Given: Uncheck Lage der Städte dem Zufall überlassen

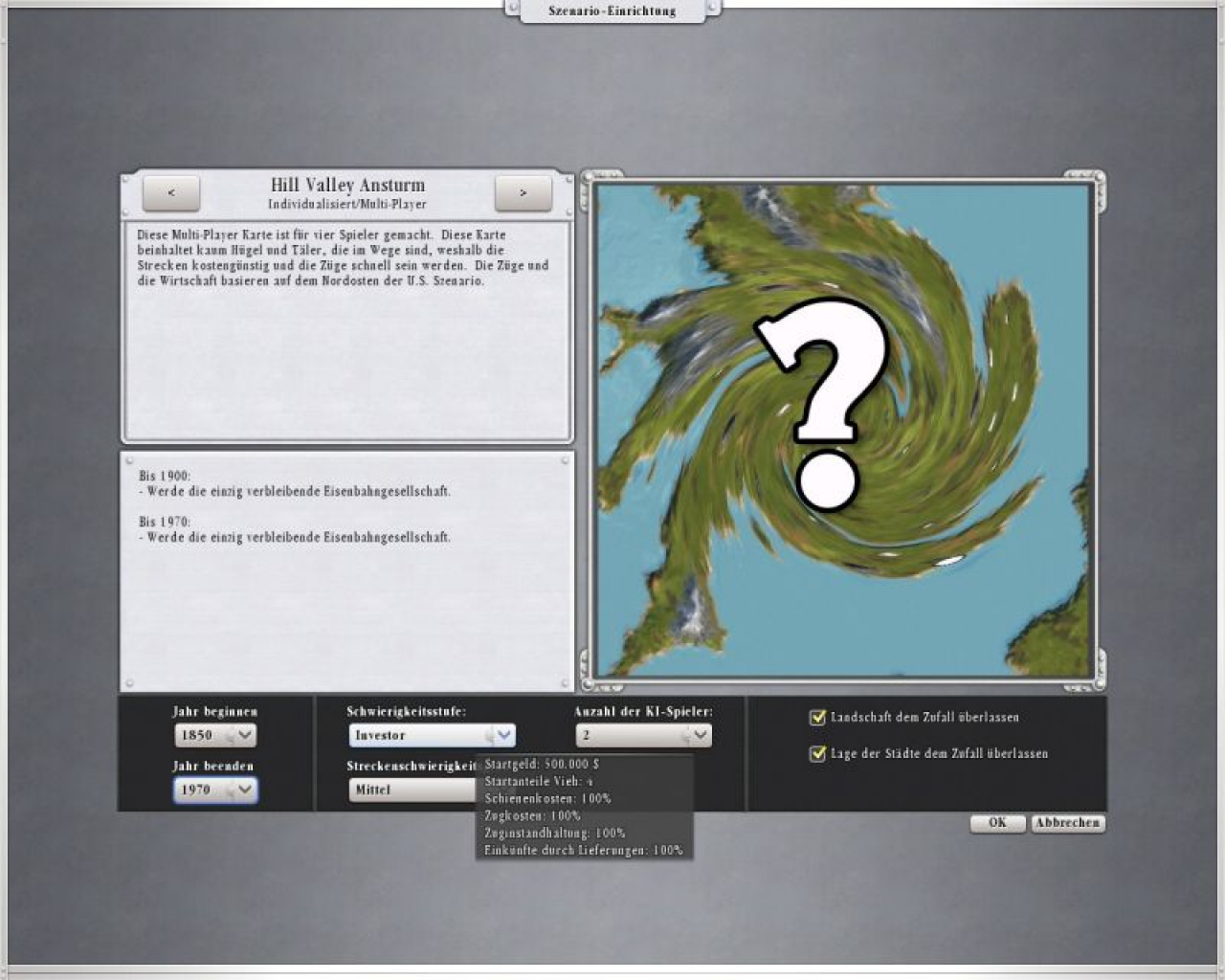Looking at the screenshot, I should click(817, 753).
